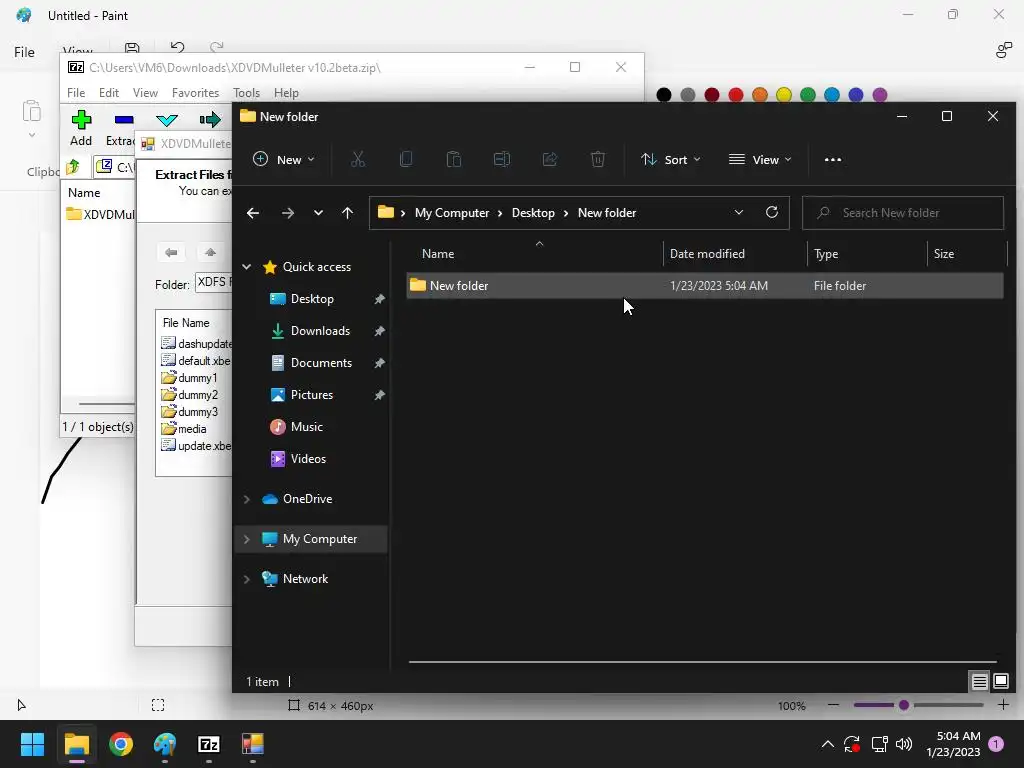The width and height of the screenshot is (1024, 768).
Task: Select the New folder row in file list
Action: pos(705,285)
